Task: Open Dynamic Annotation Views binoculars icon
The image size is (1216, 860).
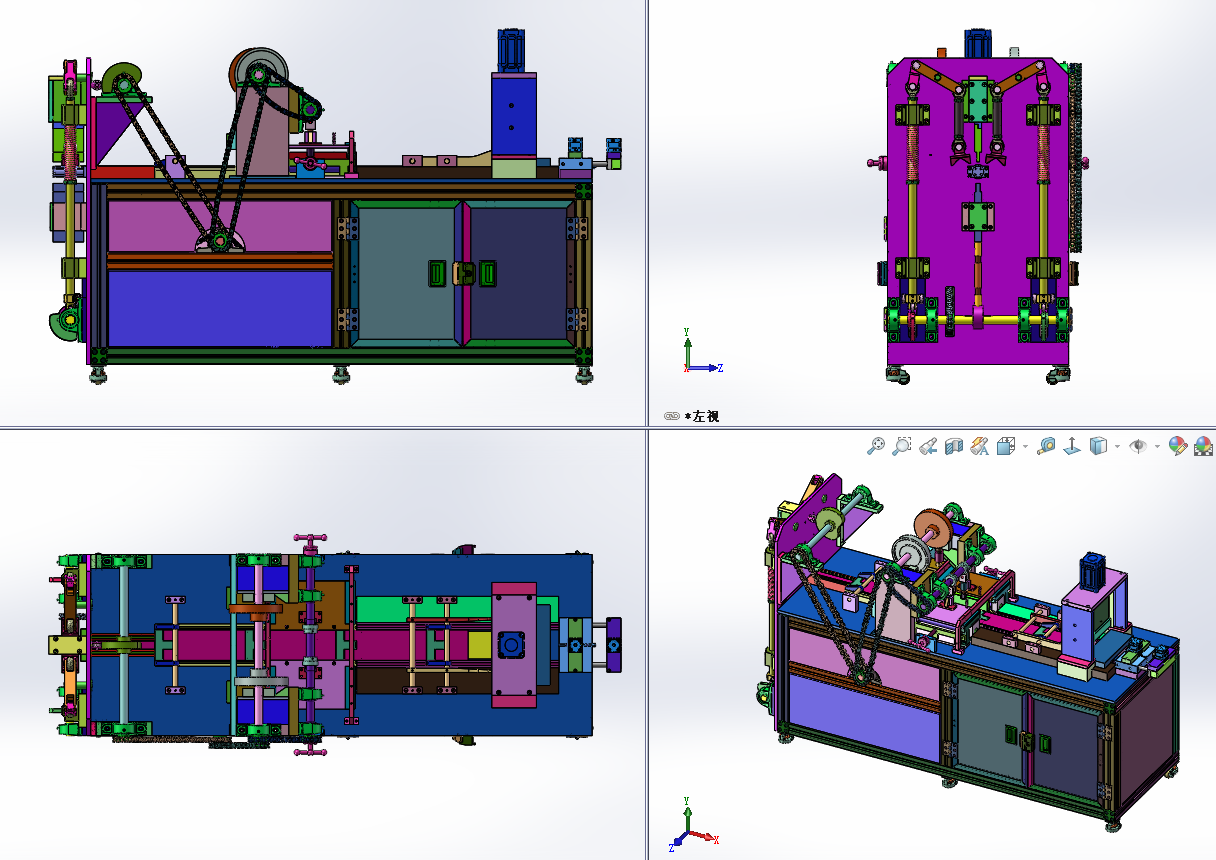Action: (x=980, y=446)
